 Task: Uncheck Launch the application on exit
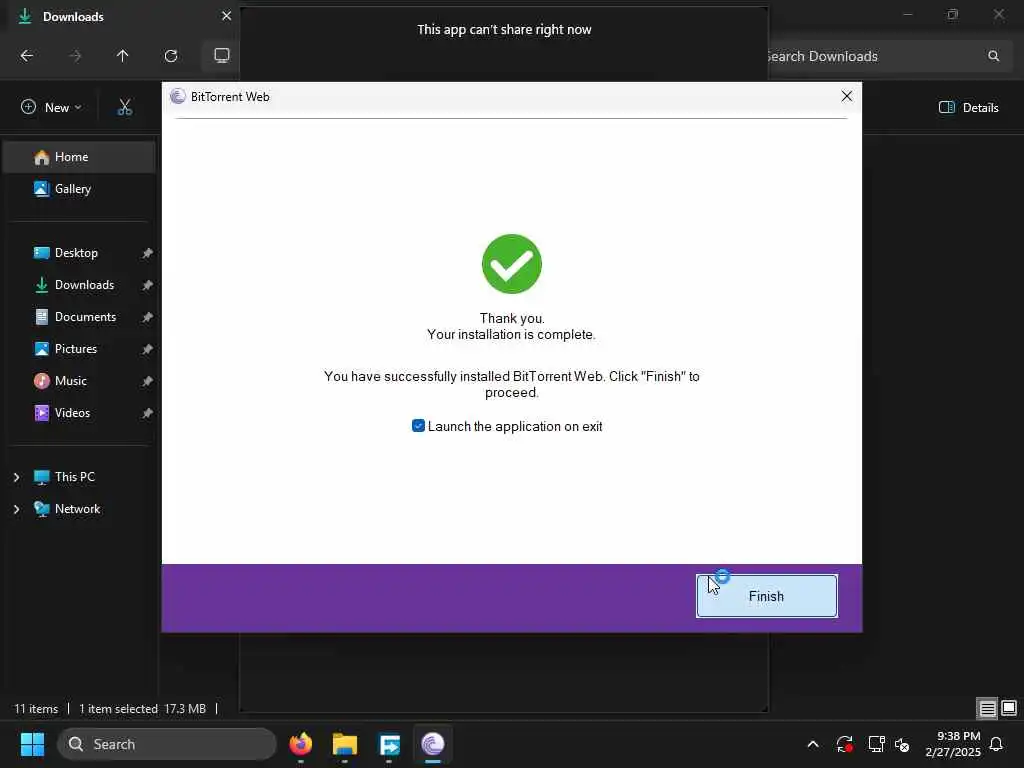[419, 426]
